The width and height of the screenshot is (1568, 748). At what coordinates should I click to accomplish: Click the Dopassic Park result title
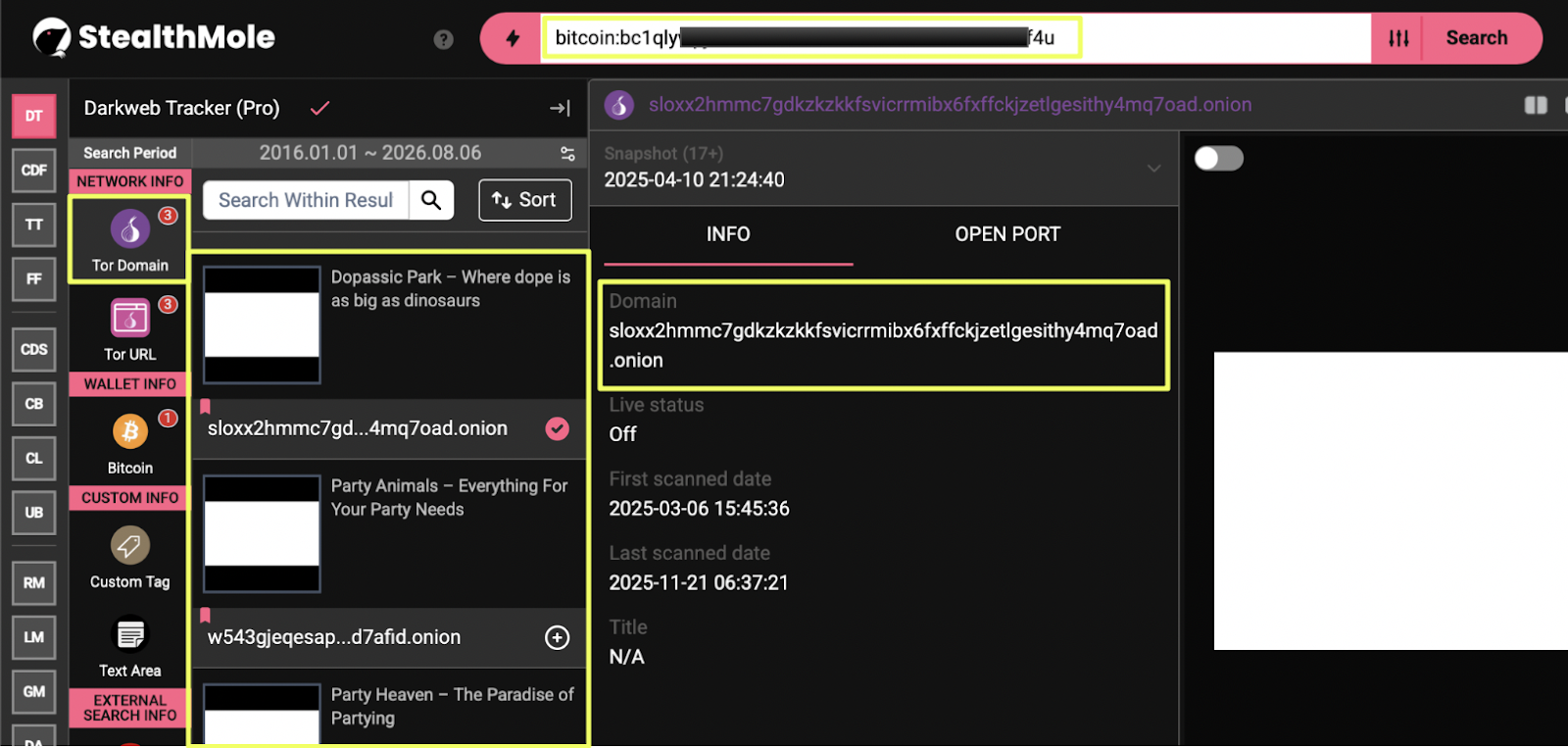(x=451, y=289)
